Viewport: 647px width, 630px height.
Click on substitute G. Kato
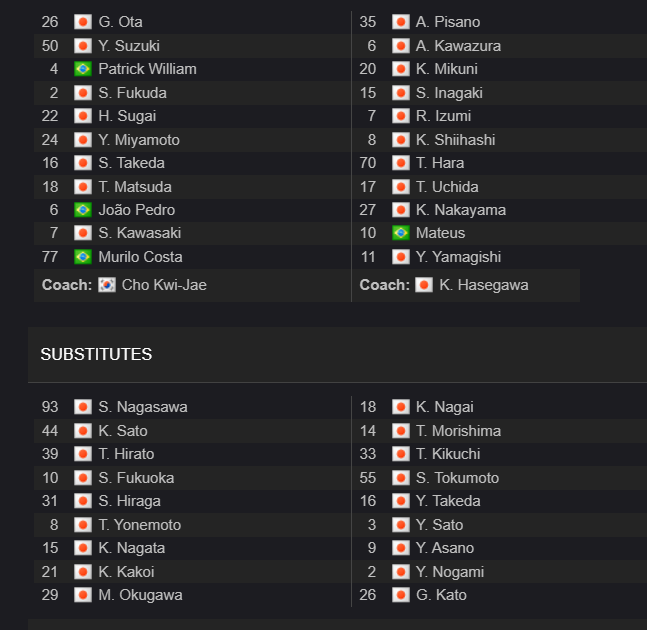(x=441, y=595)
